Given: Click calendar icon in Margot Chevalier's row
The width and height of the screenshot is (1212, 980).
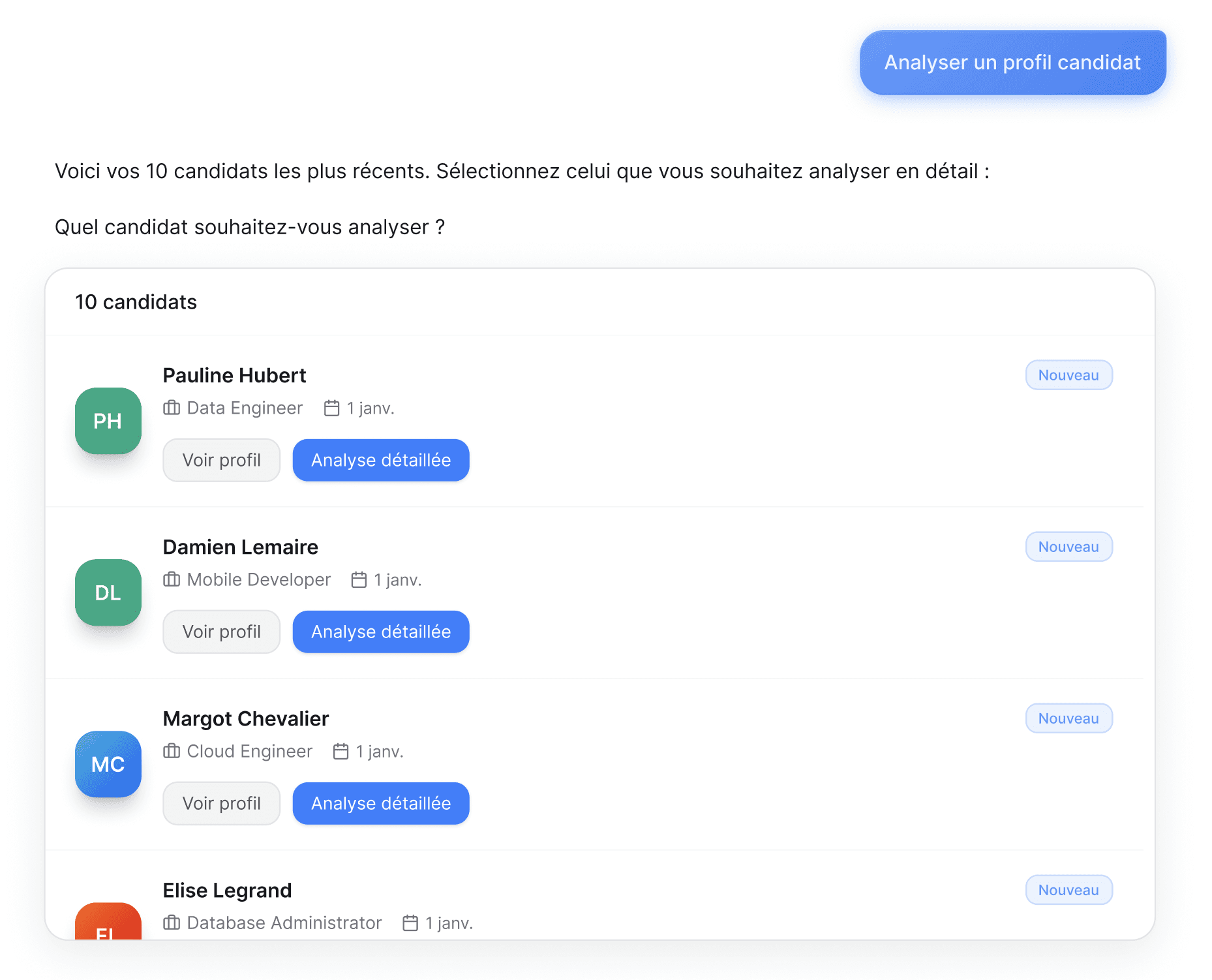Looking at the screenshot, I should pos(341,751).
